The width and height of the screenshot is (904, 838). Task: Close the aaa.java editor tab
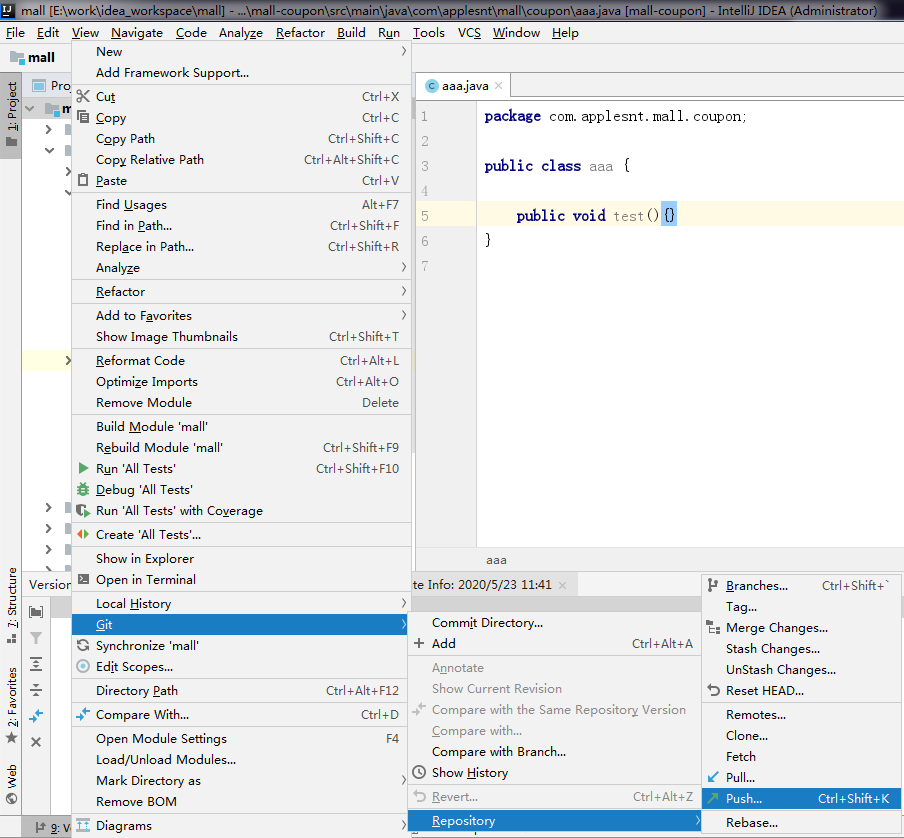[x=498, y=85]
